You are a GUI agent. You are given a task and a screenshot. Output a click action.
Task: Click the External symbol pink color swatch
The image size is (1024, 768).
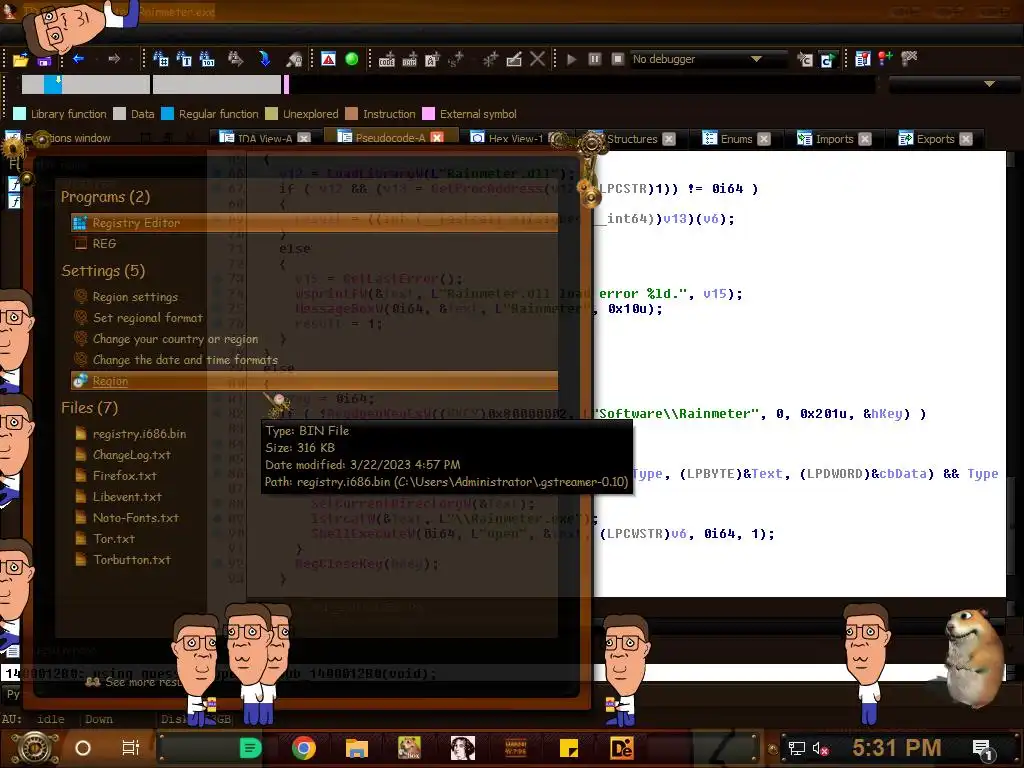428,114
